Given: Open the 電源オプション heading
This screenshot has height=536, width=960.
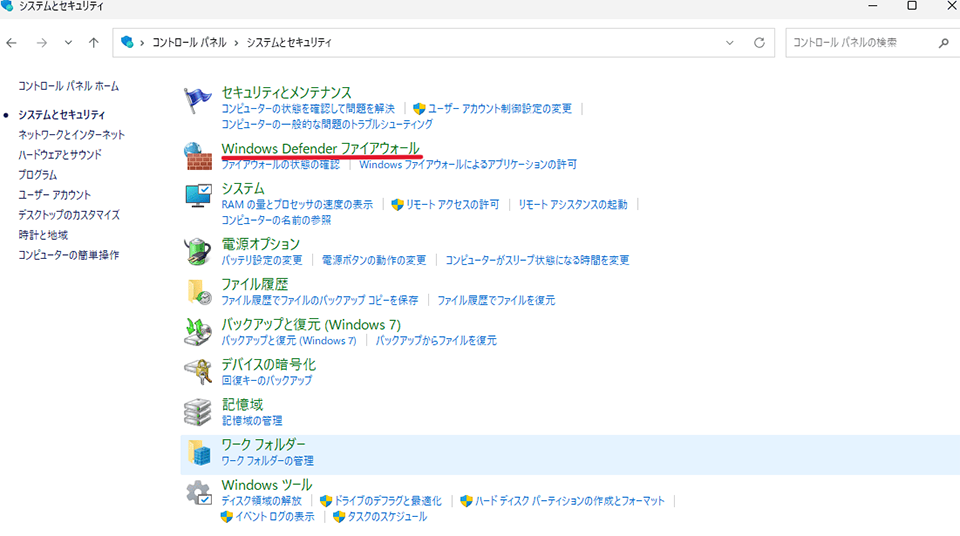Looking at the screenshot, I should pyautogui.click(x=260, y=244).
